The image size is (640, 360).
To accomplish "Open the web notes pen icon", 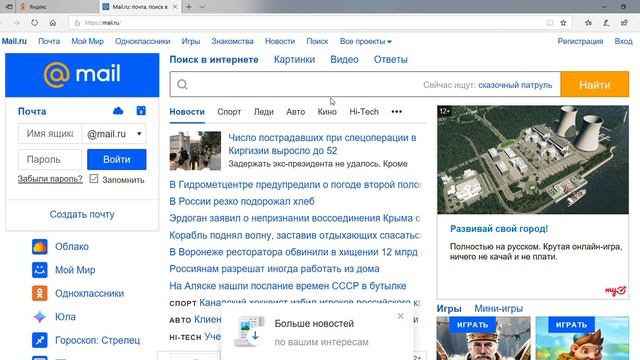I will click(607, 23).
